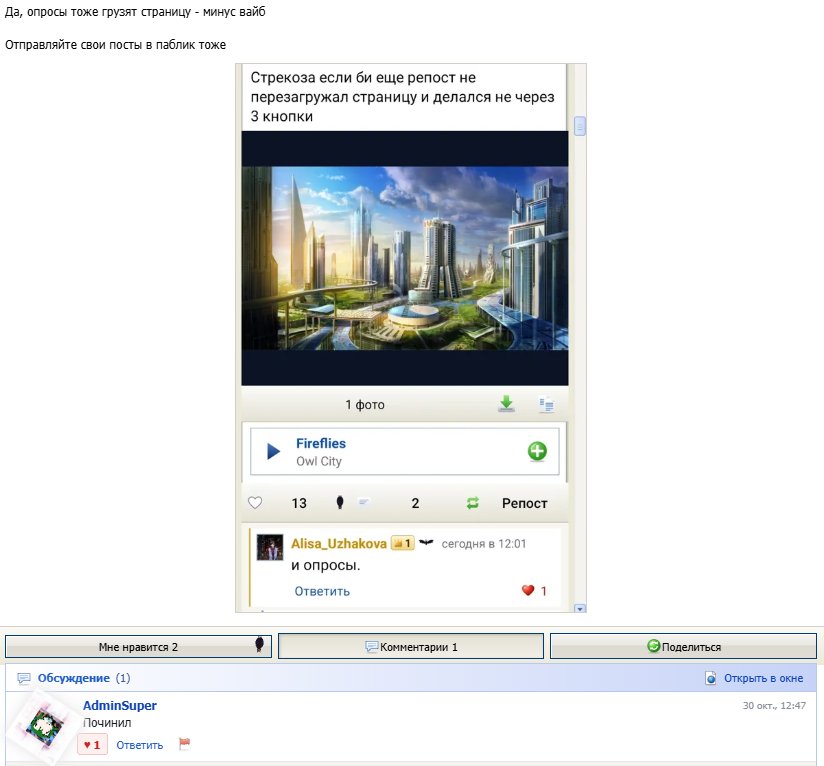The width and height of the screenshot is (824, 766).
Task: Click the green repost arrows icon
Action: point(472,503)
